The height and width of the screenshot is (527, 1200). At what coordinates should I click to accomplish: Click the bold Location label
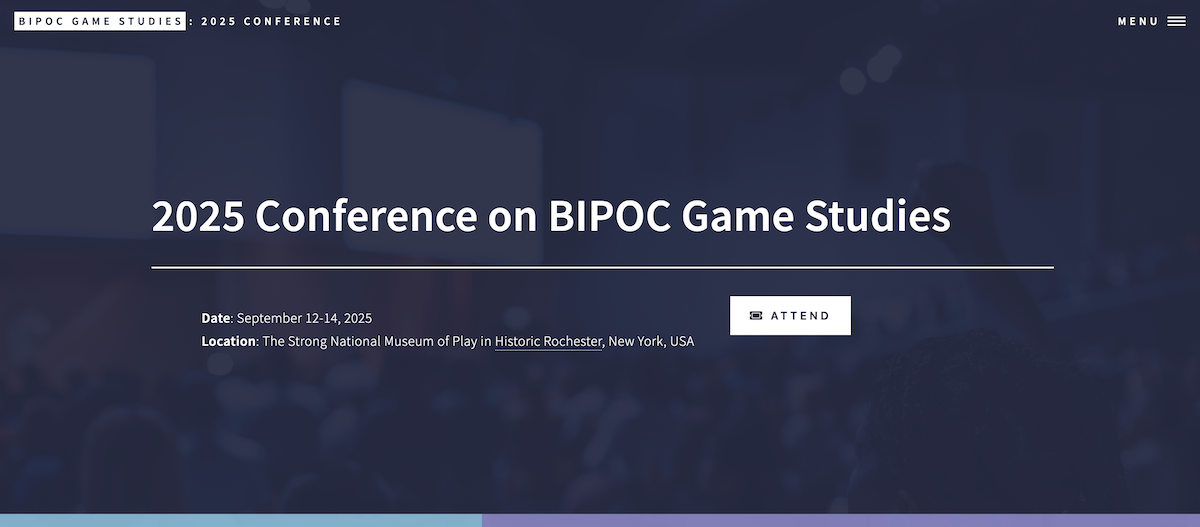point(229,342)
